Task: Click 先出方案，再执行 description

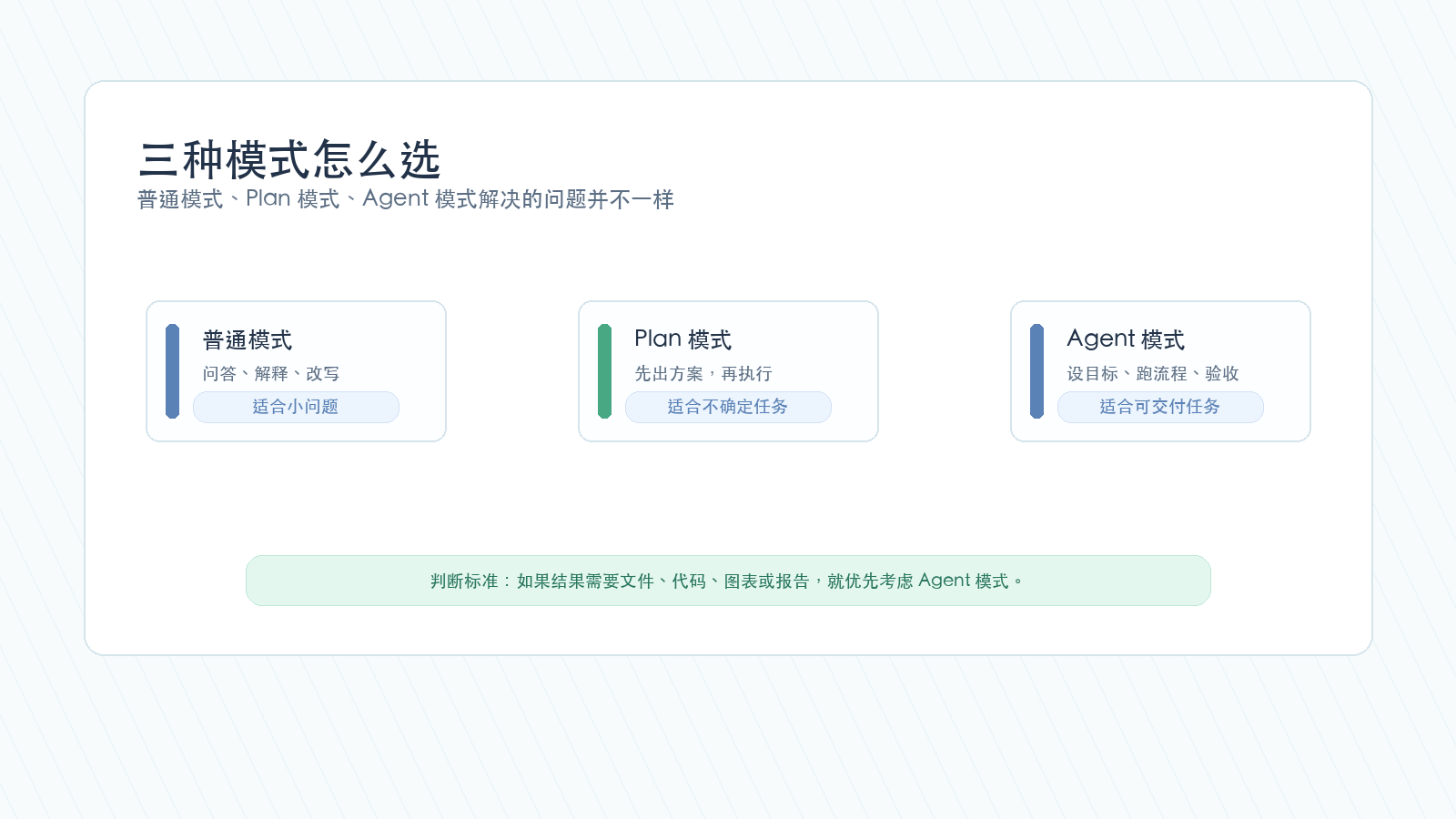Action: [x=703, y=374]
